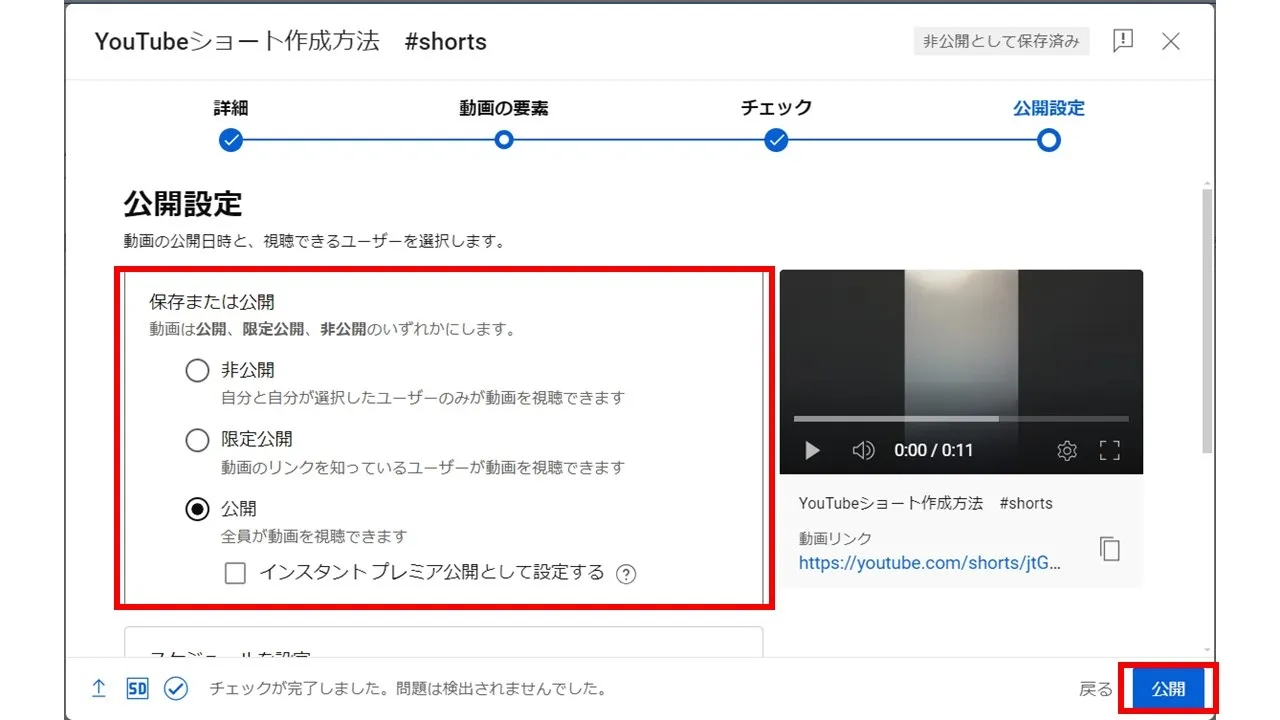Open the 詳細 step label
The height and width of the screenshot is (720, 1280).
click(231, 108)
